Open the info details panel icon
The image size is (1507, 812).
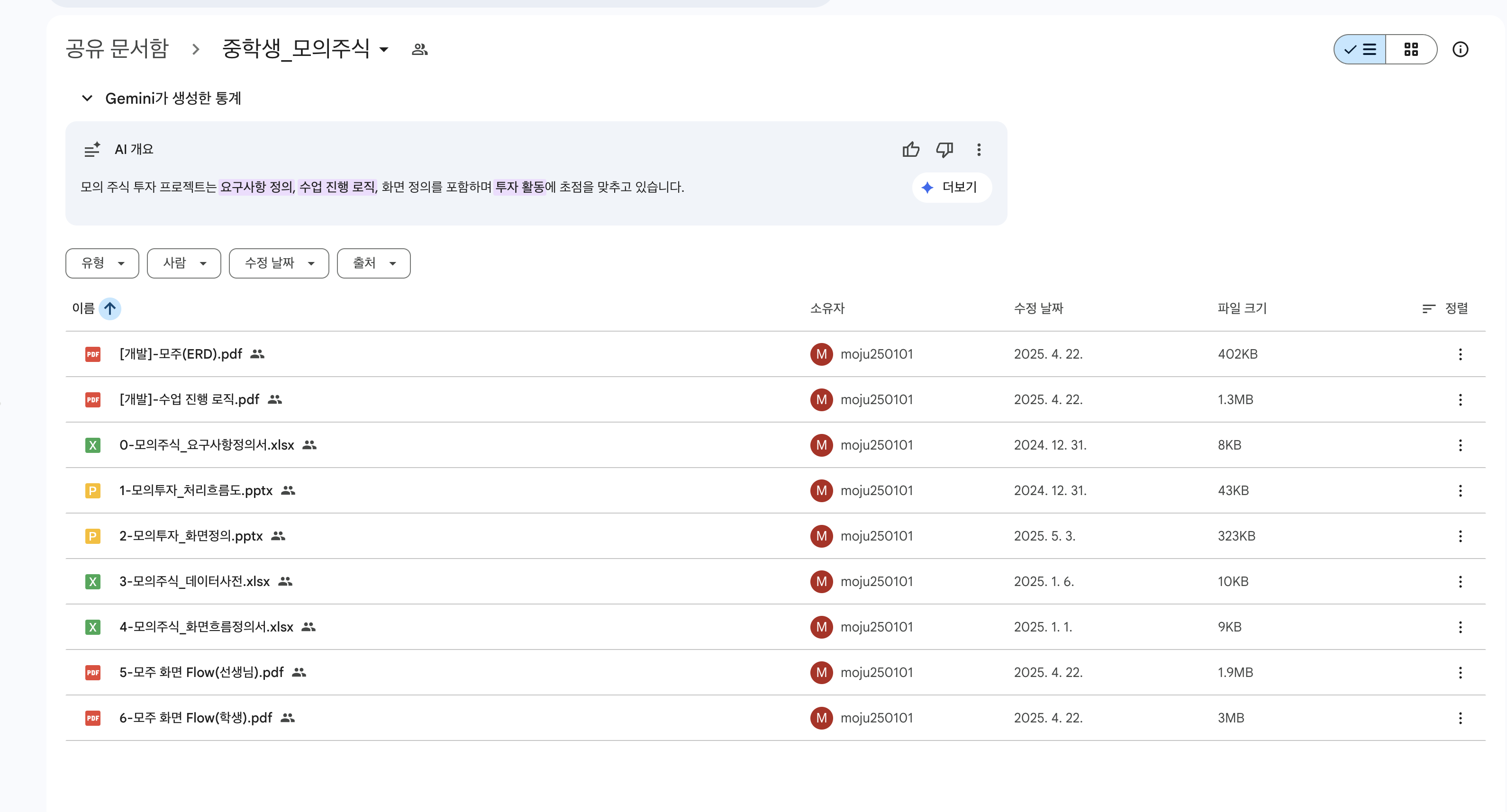pos(1460,49)
